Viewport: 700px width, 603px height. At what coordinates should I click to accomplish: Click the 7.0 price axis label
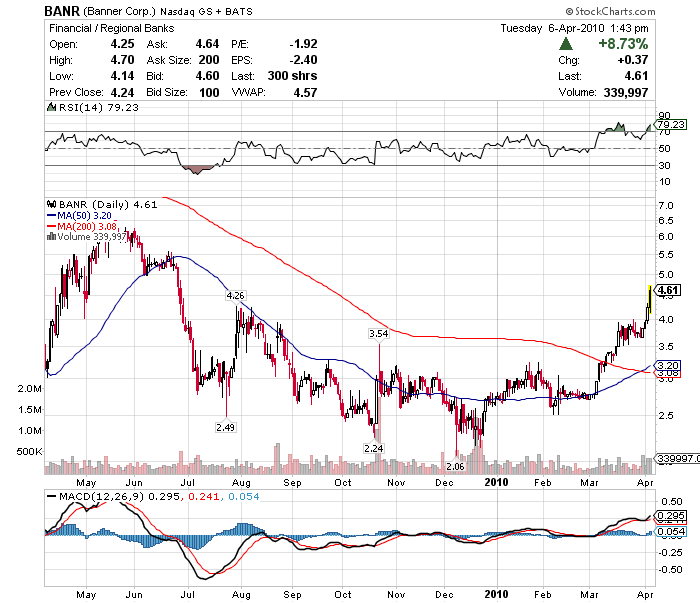(x=666, y=206)
